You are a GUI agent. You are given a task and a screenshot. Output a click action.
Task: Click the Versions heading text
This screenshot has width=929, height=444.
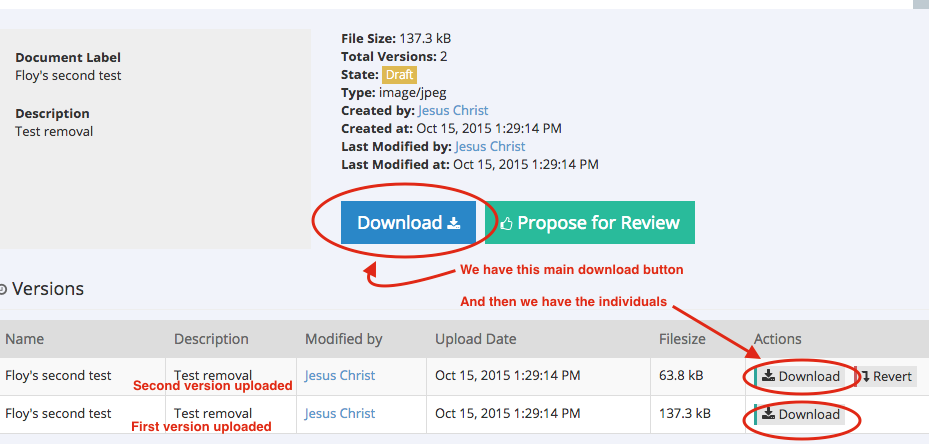click(48, 289)
